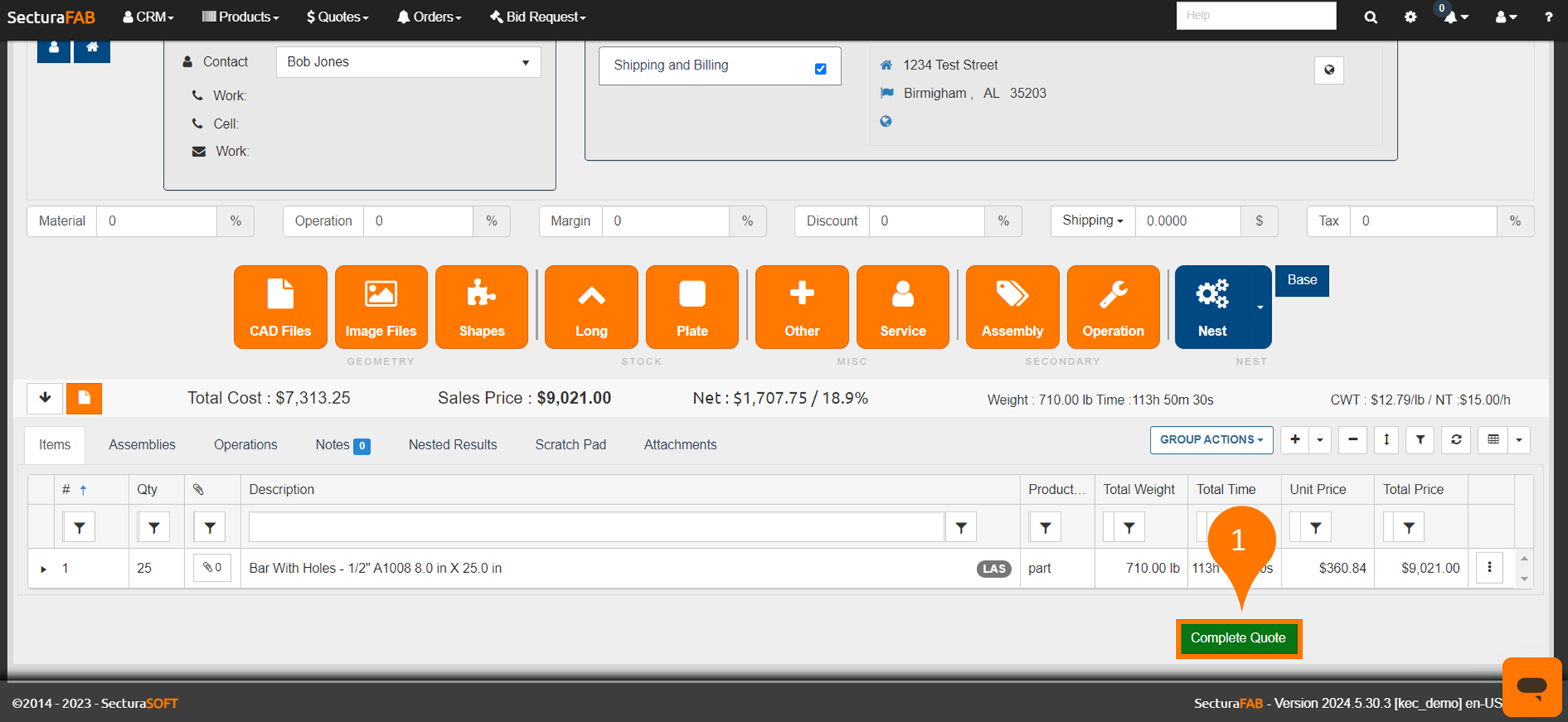Toggle the Shipping and Billing checkbox

click(x=820, y=69)
